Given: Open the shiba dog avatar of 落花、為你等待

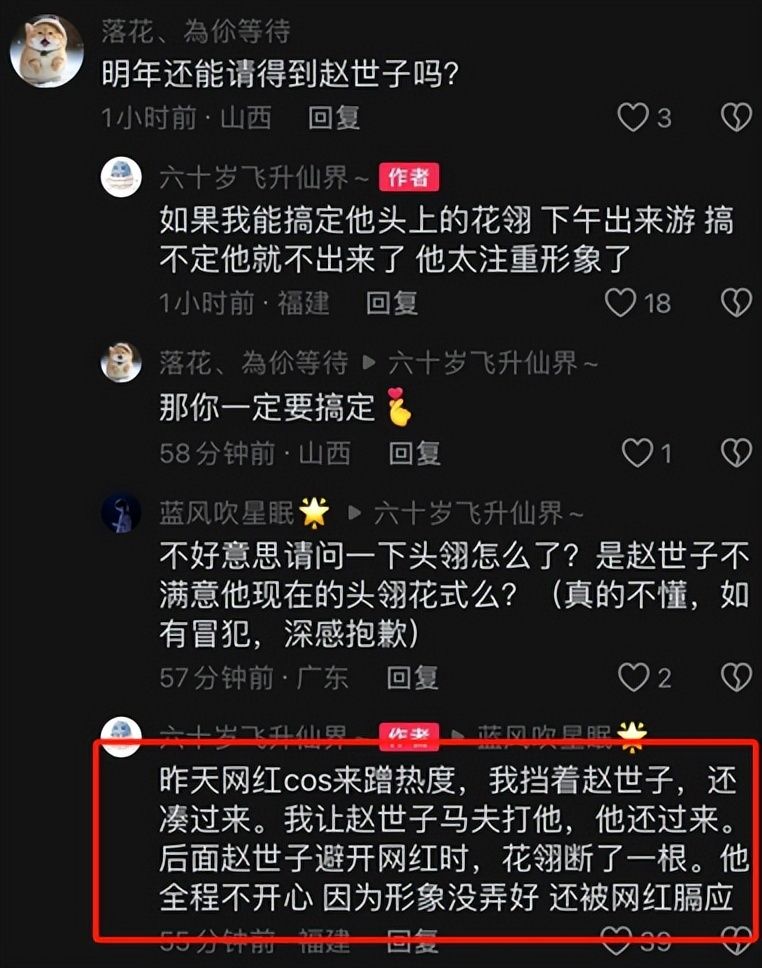Looking at the screenshot, I should 47,51.
